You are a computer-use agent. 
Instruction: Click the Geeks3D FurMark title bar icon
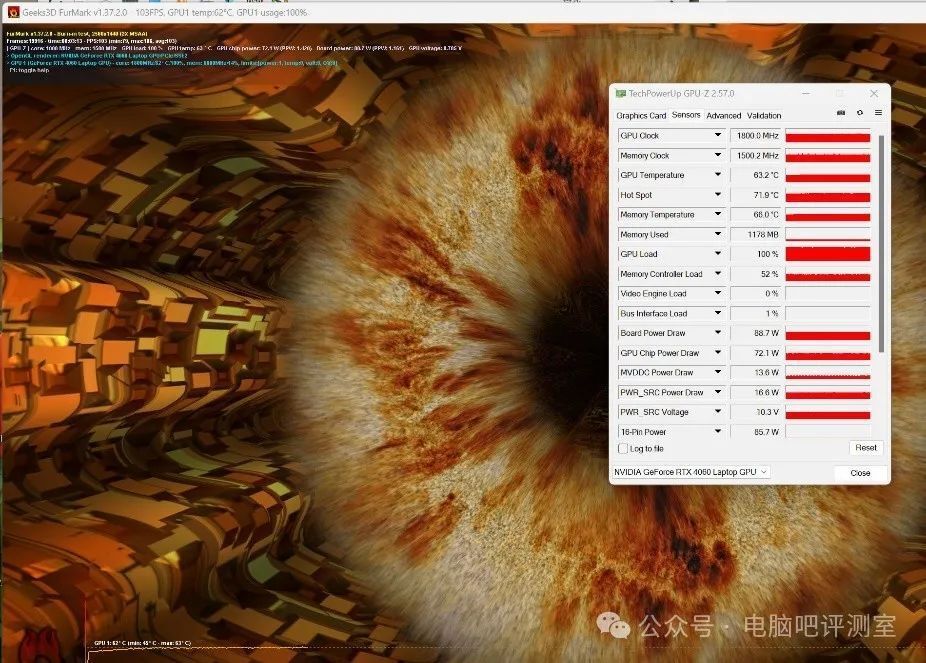[x=13, y=12]
